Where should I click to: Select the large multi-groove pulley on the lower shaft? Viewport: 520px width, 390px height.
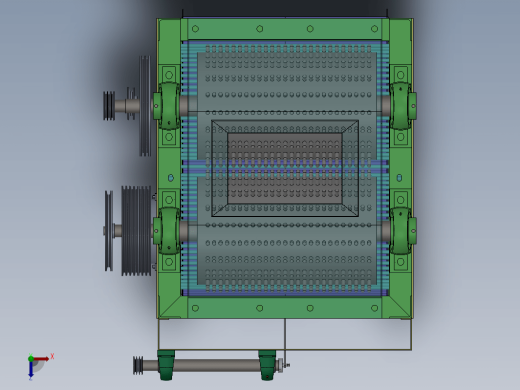(136, 231)
